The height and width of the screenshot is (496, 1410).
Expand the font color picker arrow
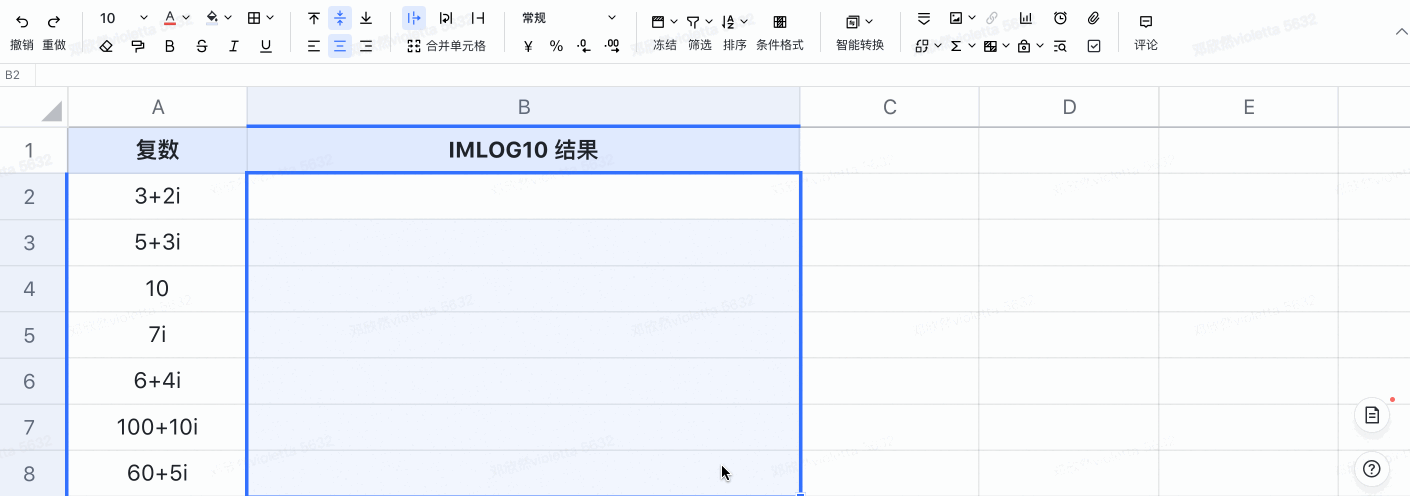186,18
